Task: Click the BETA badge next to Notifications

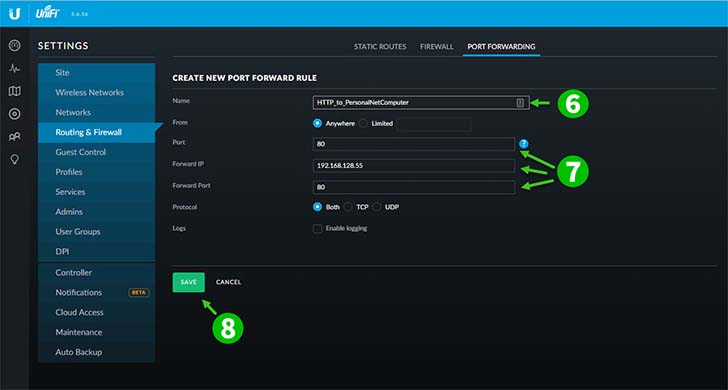Action: (139, 293)
